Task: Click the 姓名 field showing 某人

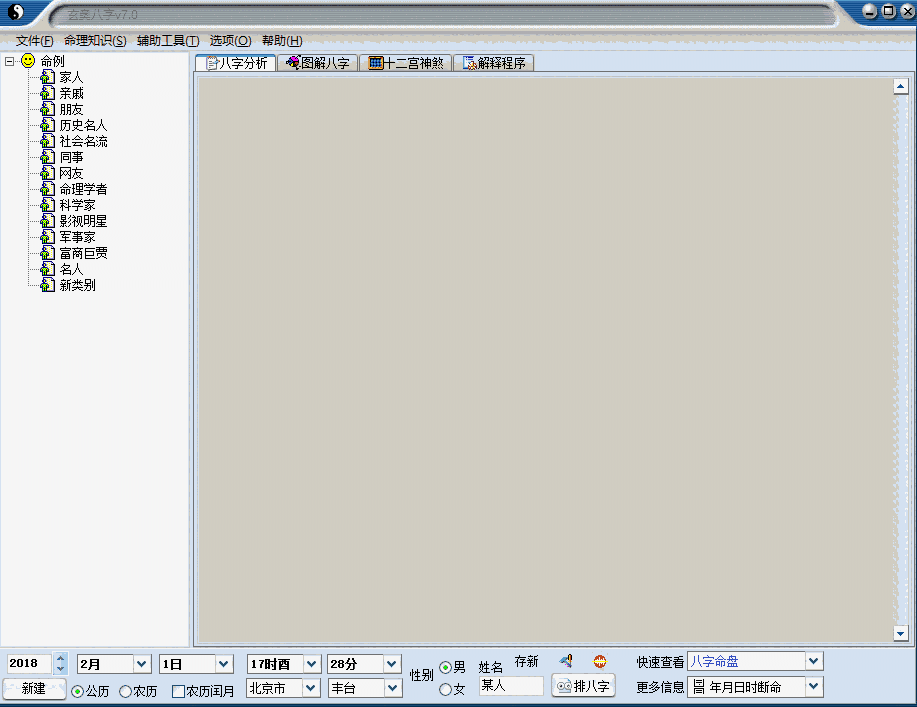Action: pyautogui.click(x=511, y=685)
